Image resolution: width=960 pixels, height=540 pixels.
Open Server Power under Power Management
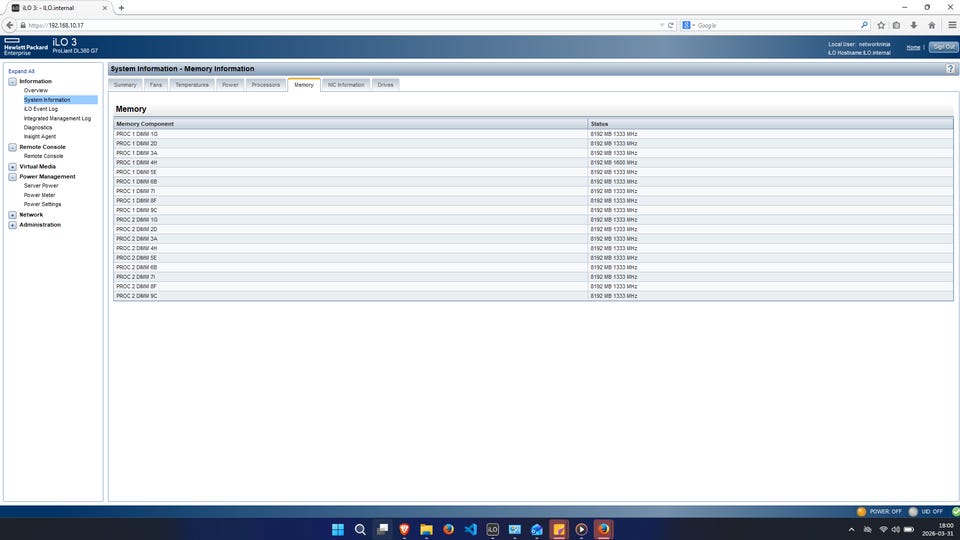point(41,186)
